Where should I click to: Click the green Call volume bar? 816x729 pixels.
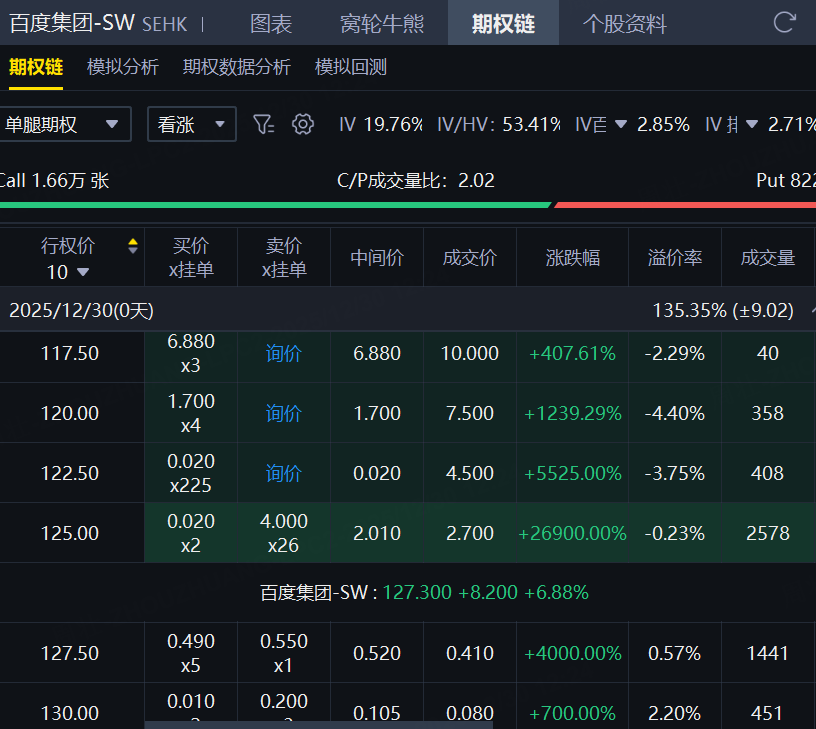275,205
